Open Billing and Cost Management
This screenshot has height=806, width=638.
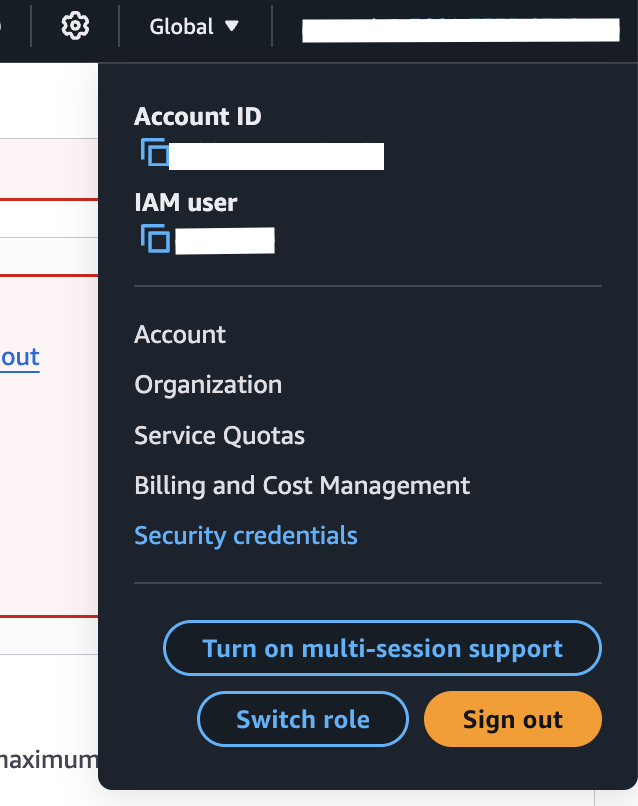coord(302,486)
